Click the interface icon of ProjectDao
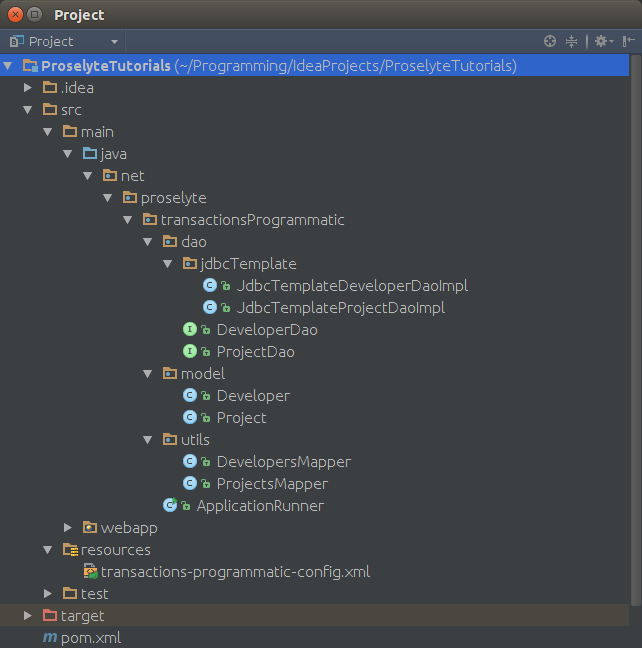The height and width of the screenshot is (648, 642). (x=190, y=351)
